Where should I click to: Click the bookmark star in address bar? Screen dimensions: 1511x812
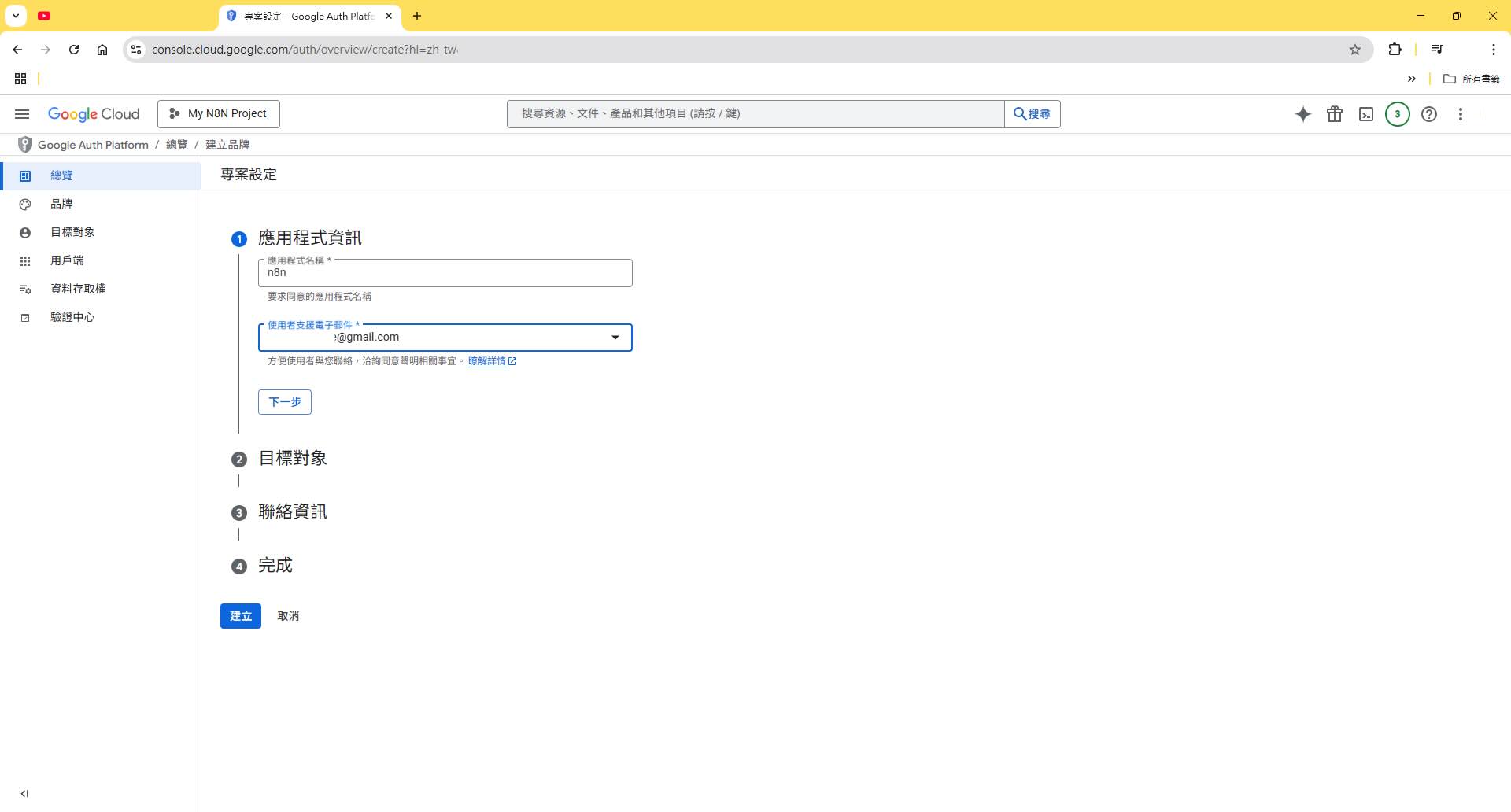click(1356, 49)
